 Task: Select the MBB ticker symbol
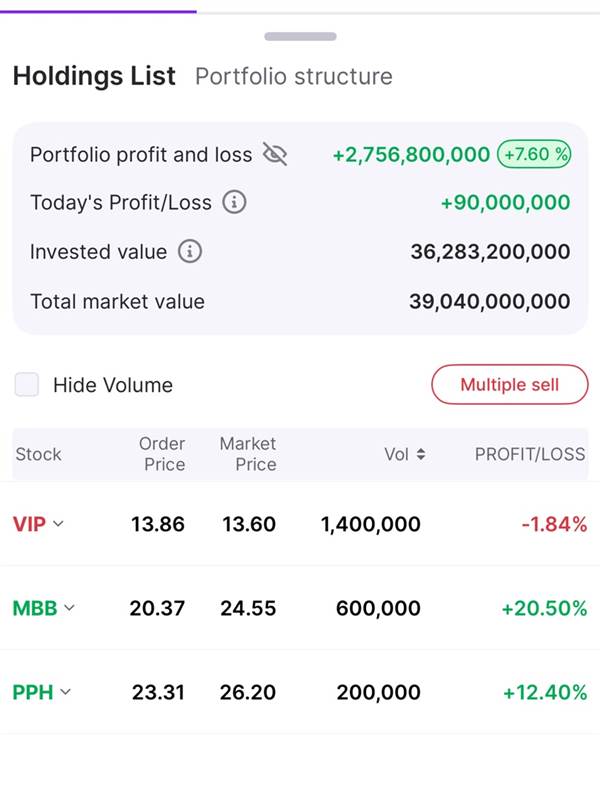(x=35, y=608)
